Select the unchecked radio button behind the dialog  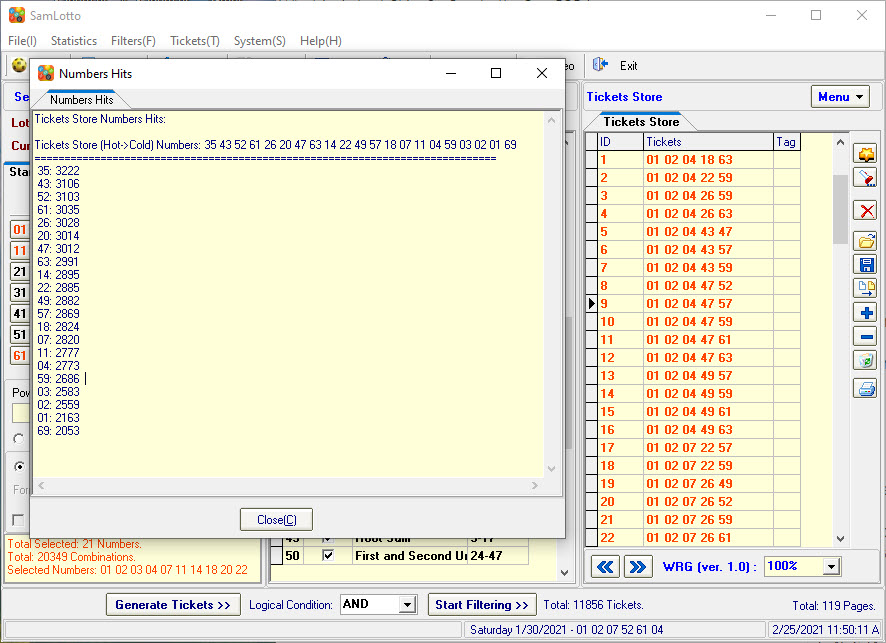(x=19, y=438)
